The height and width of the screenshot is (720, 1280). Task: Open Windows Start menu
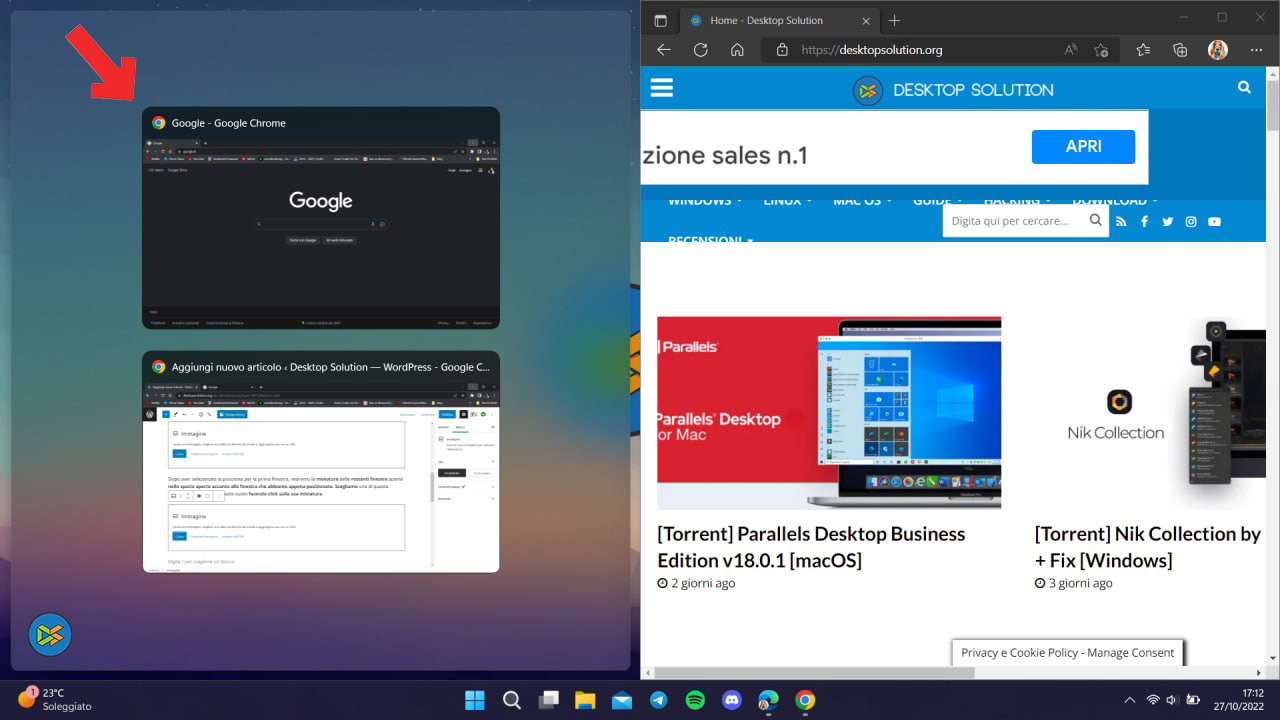pyautogui.click(x=475, y=700)
